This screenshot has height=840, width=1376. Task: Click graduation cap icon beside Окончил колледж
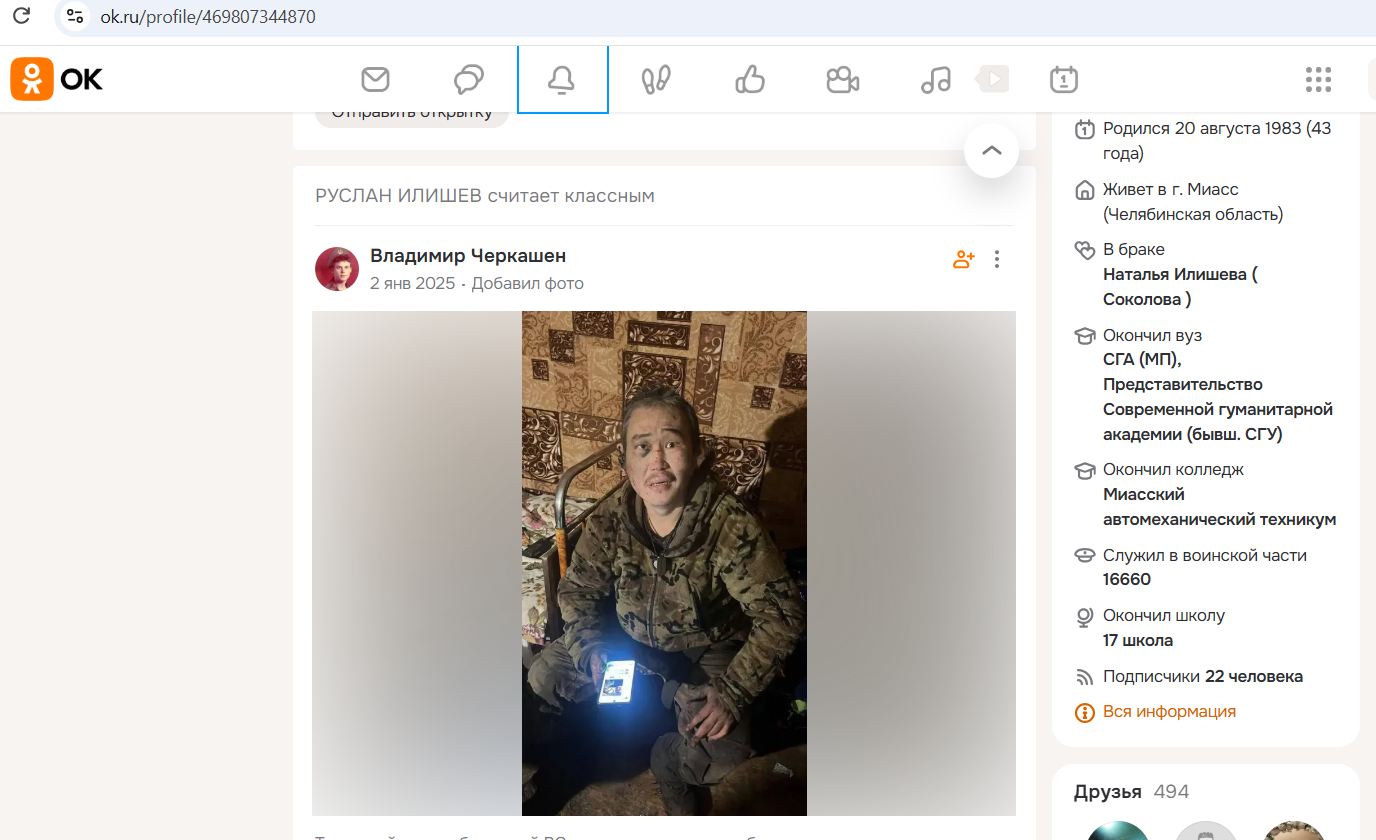pos(1084,470)
